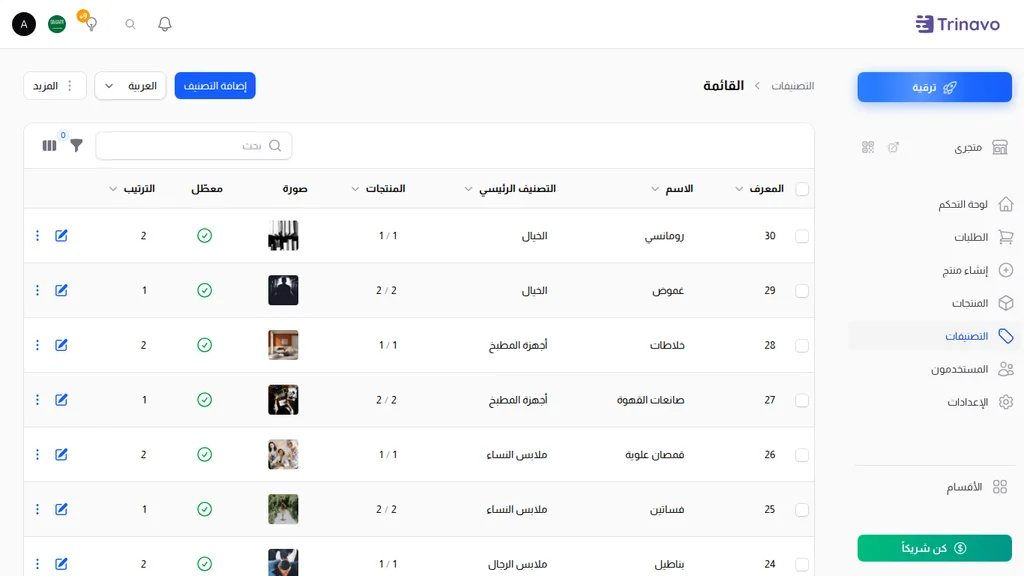Open the المزيد more menu

(x=55, y=86)
